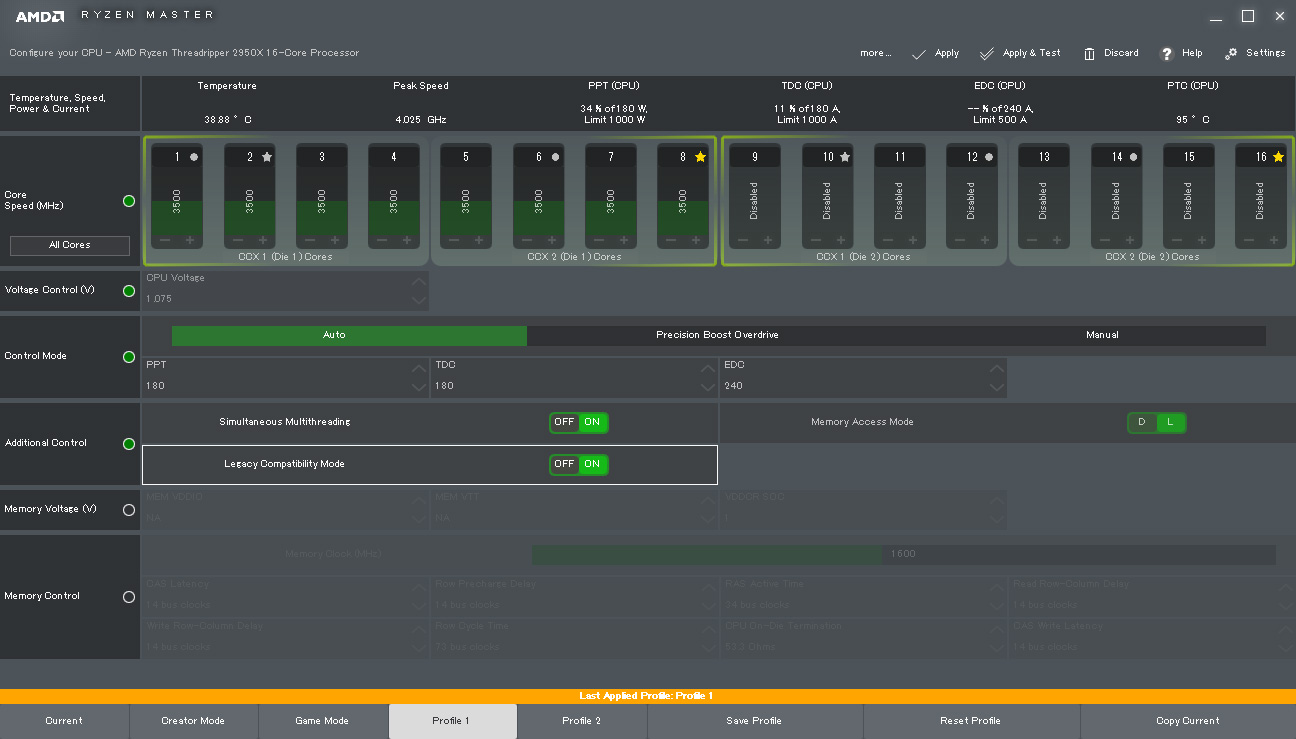The image size is (1296, 739).
Task: Click the Apply checkmark icon
Action: 918,53
